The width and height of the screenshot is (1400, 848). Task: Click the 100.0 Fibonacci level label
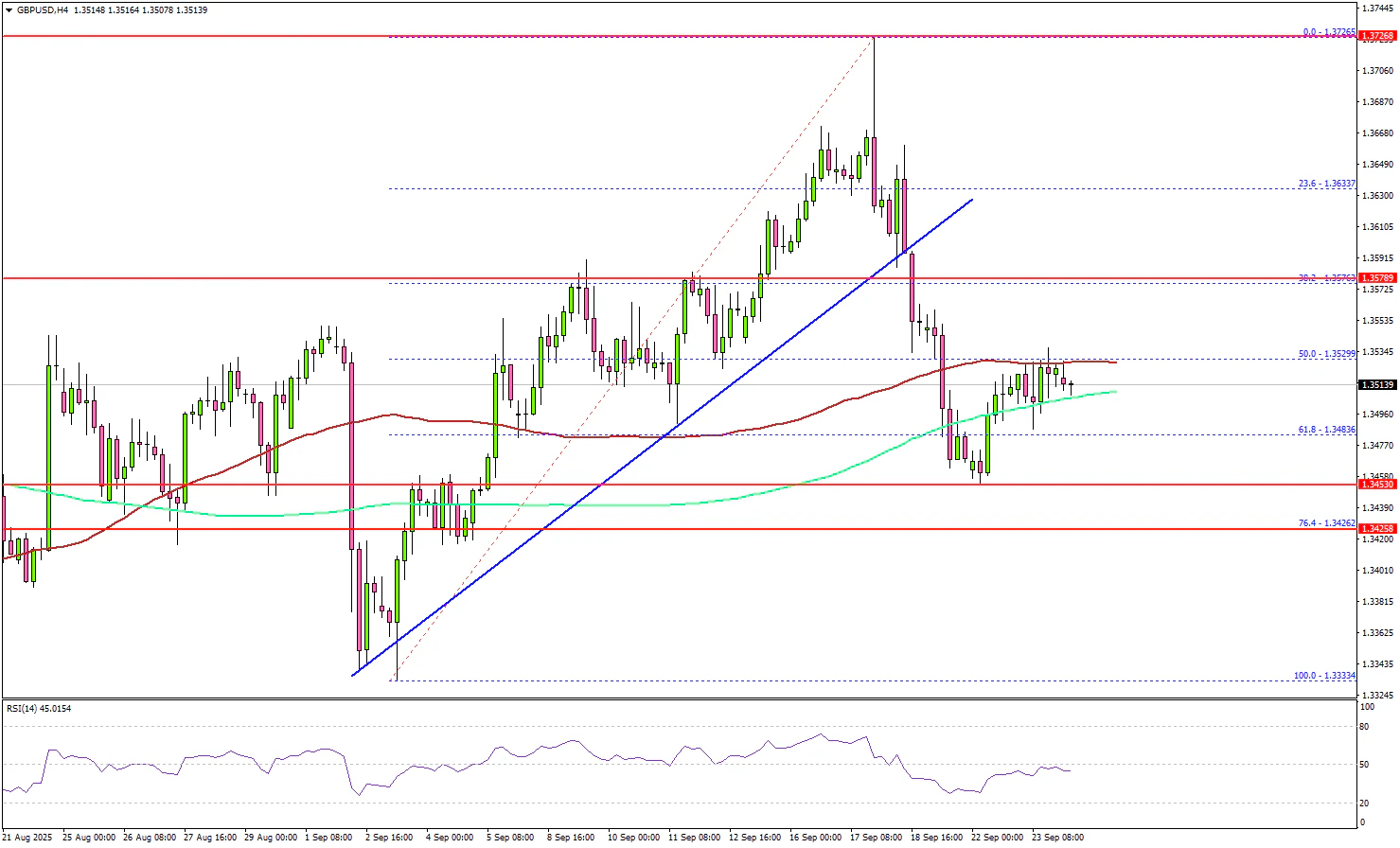click(x=1324, y=675)
